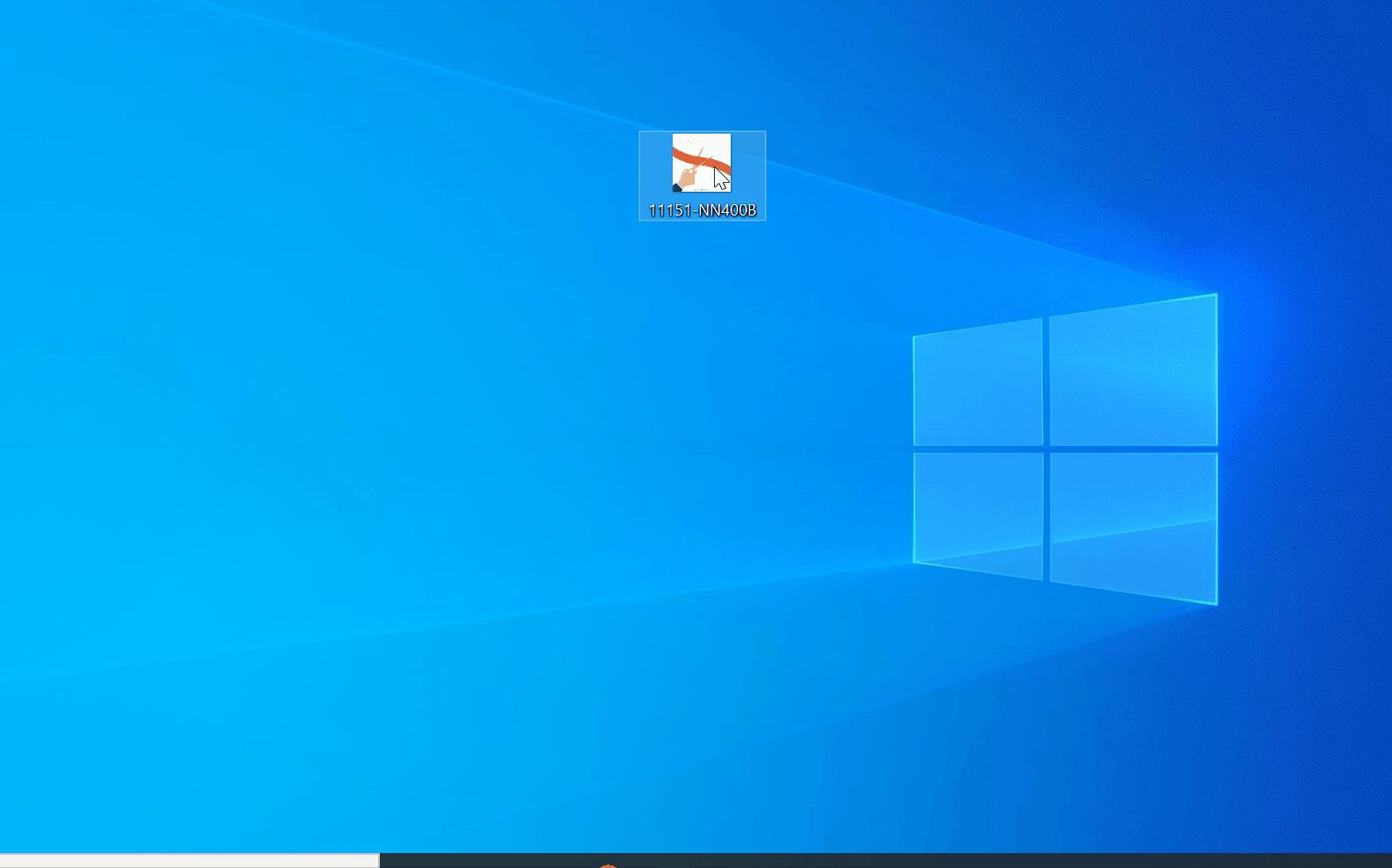Image resolution: width=1392 pixels, height=868 pixels.
Task: Click the ribbon-cutting scissors thumbnail image
Action: coord(702,163)
